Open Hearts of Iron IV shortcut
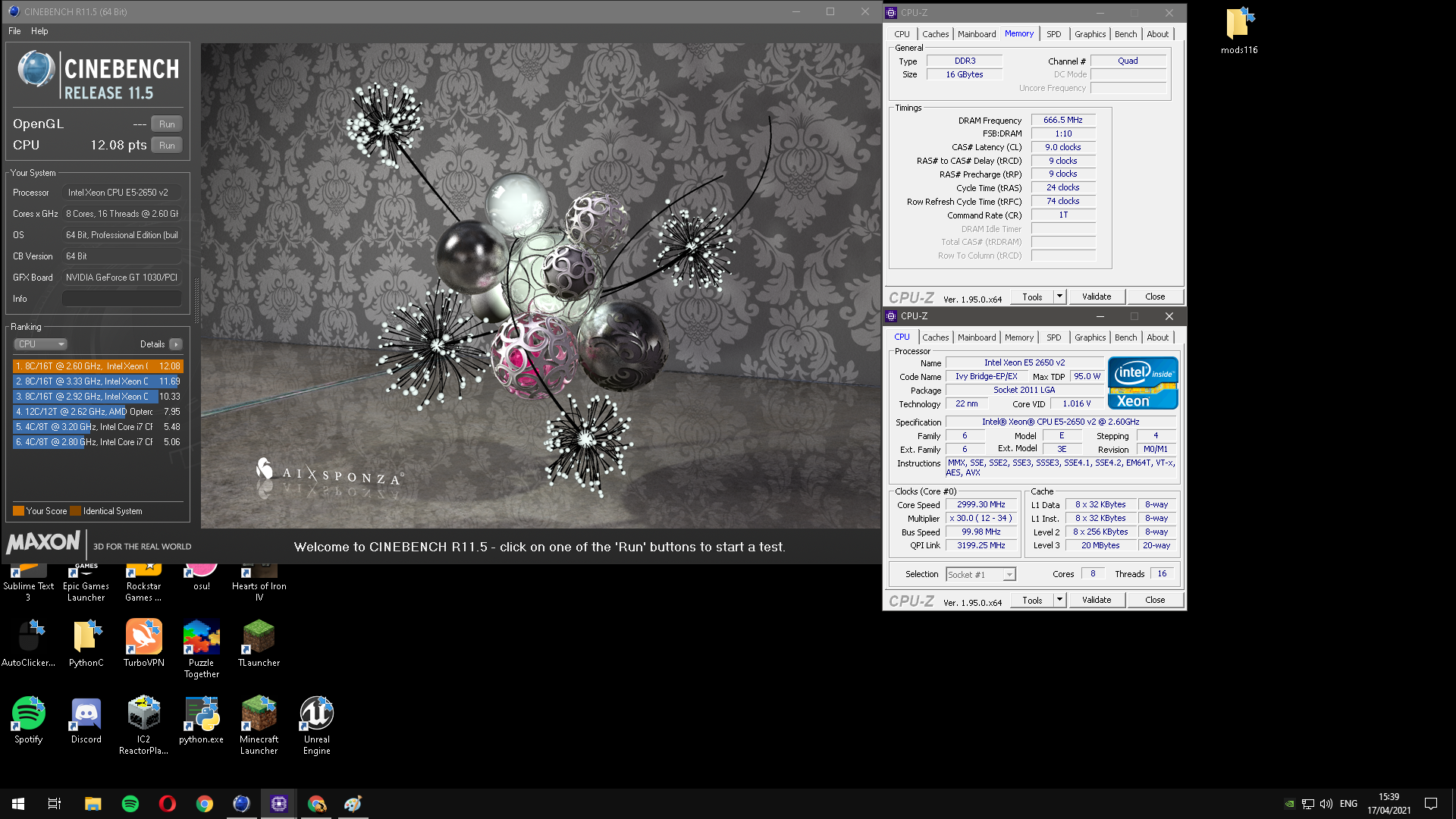The width and height of the screenshot is (1456, 819). pos(259,584)
